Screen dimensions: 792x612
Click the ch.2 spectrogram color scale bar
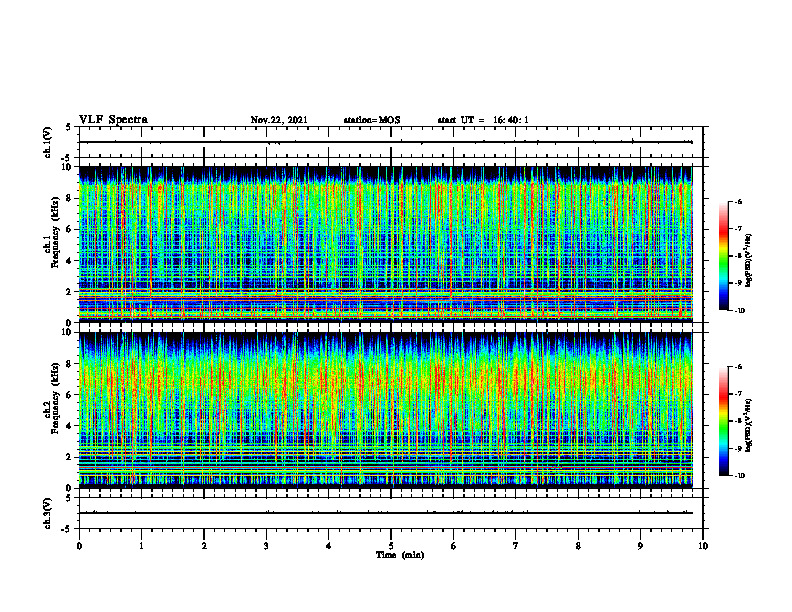click(723, 421)
